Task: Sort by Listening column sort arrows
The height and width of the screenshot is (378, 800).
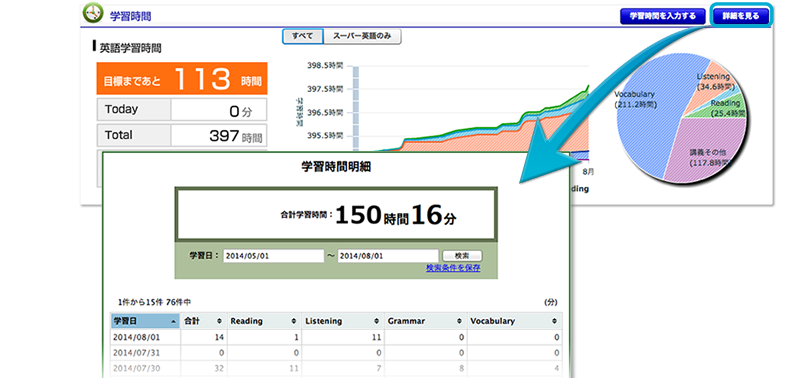Action: [377, 321]
